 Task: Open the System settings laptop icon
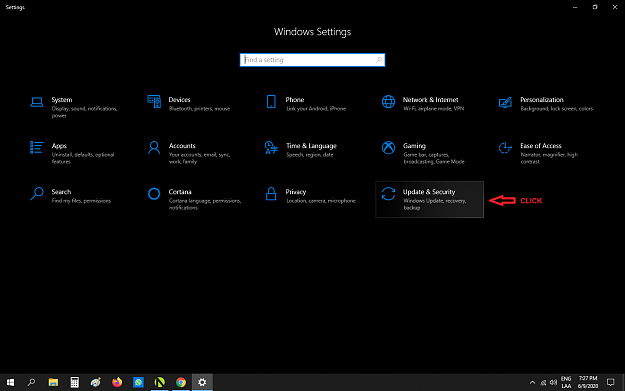tap(37, 102)
